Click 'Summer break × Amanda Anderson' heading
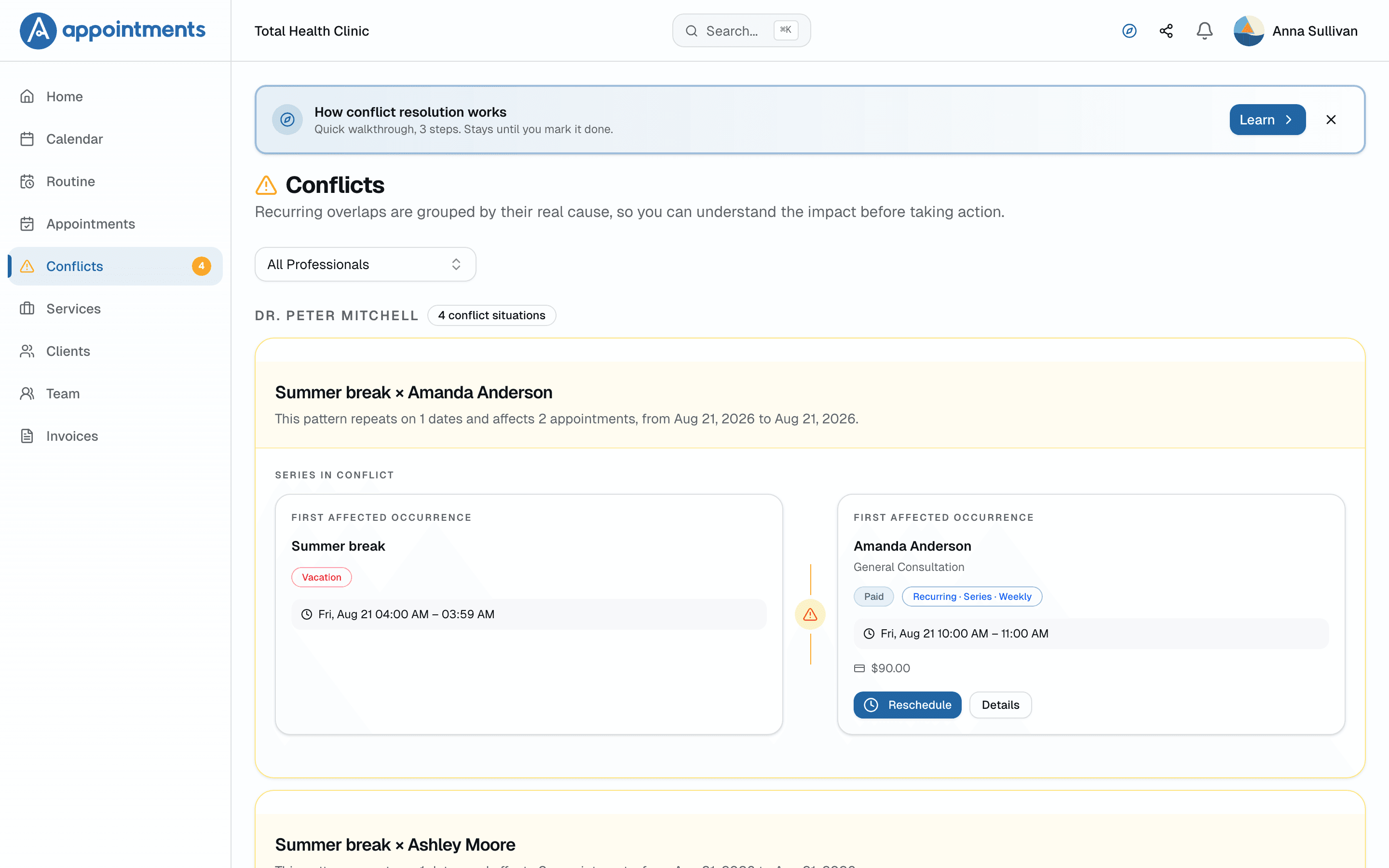 (414, 393)
